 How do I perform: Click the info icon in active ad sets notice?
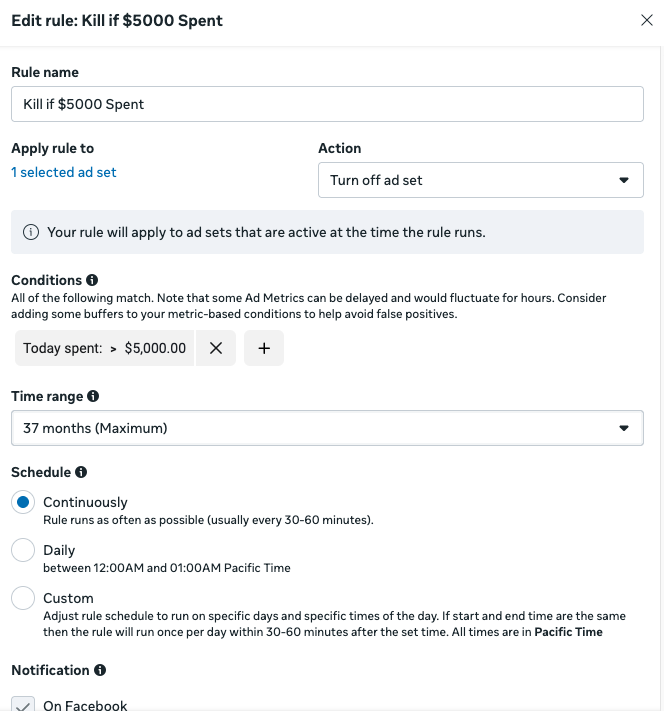pos(31,232)
